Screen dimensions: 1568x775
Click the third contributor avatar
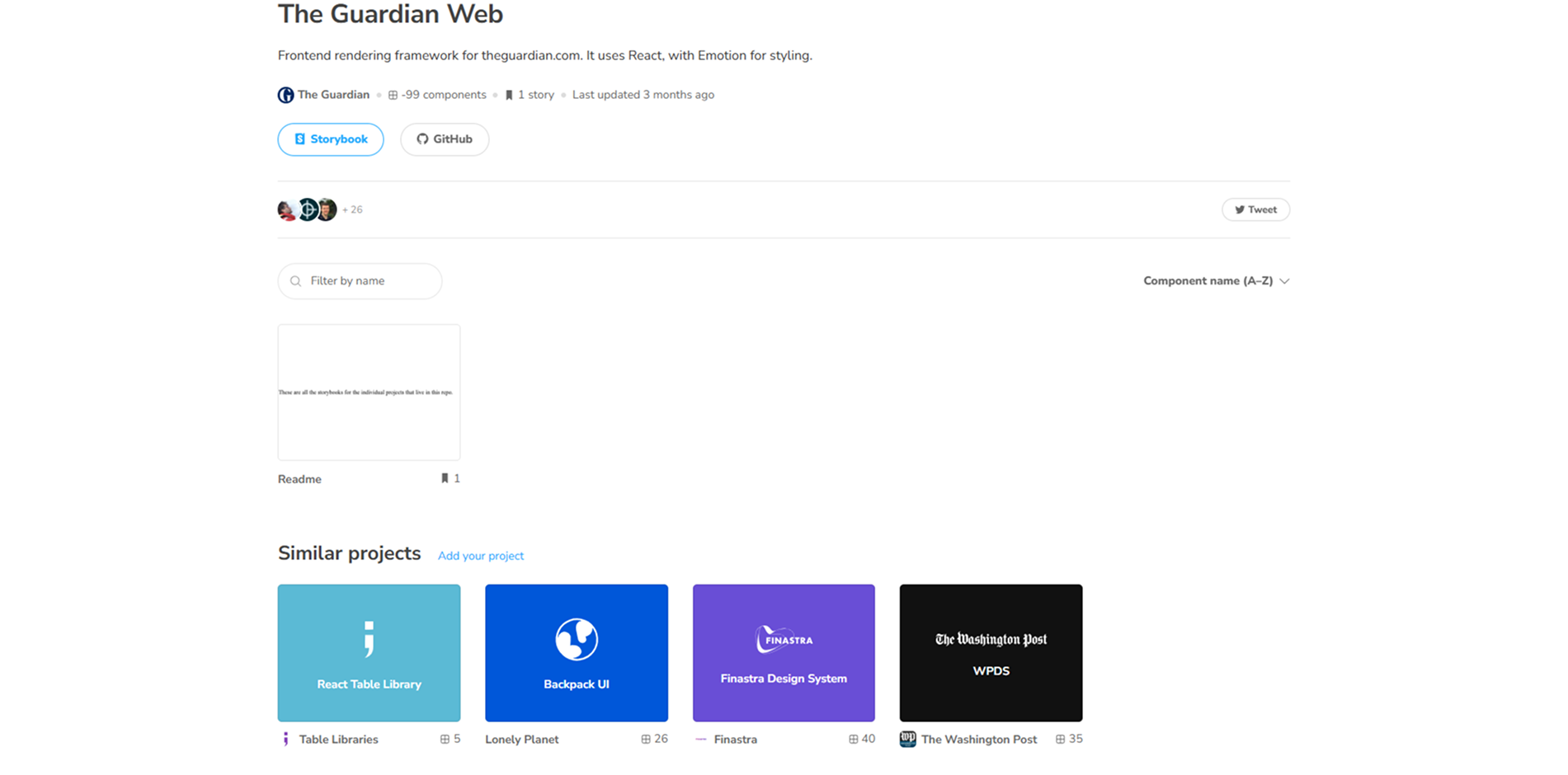click(327, 209)
